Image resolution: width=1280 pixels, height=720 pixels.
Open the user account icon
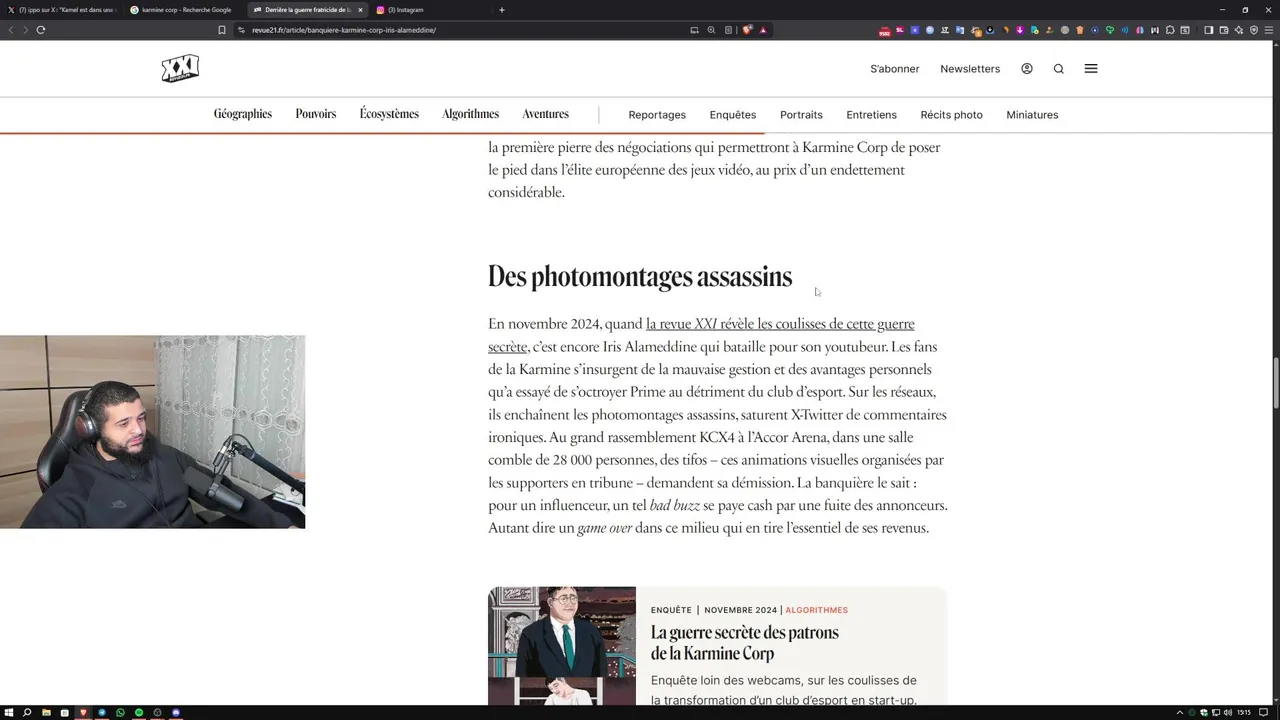(x=1027, y=69)
